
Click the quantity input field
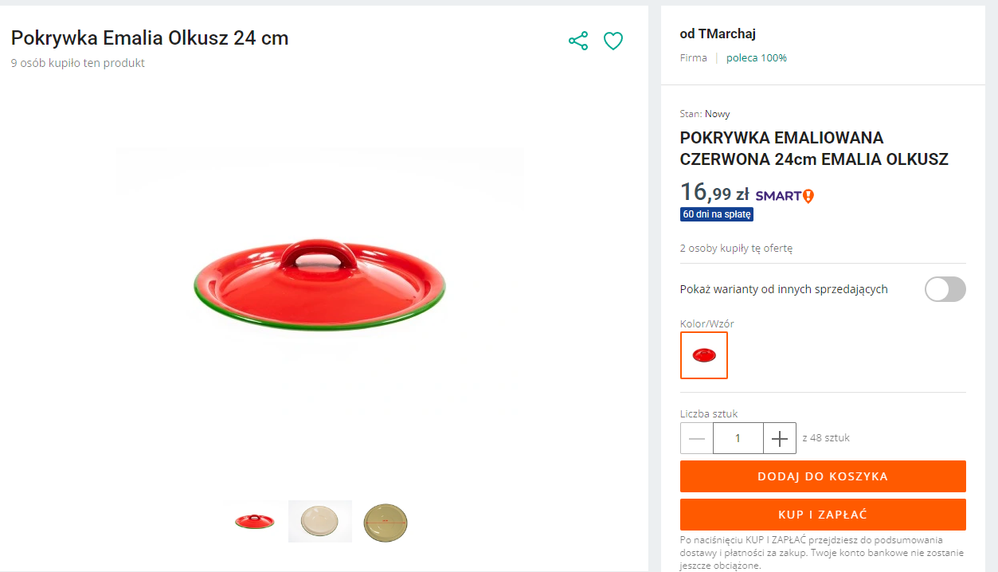point(738,438)
